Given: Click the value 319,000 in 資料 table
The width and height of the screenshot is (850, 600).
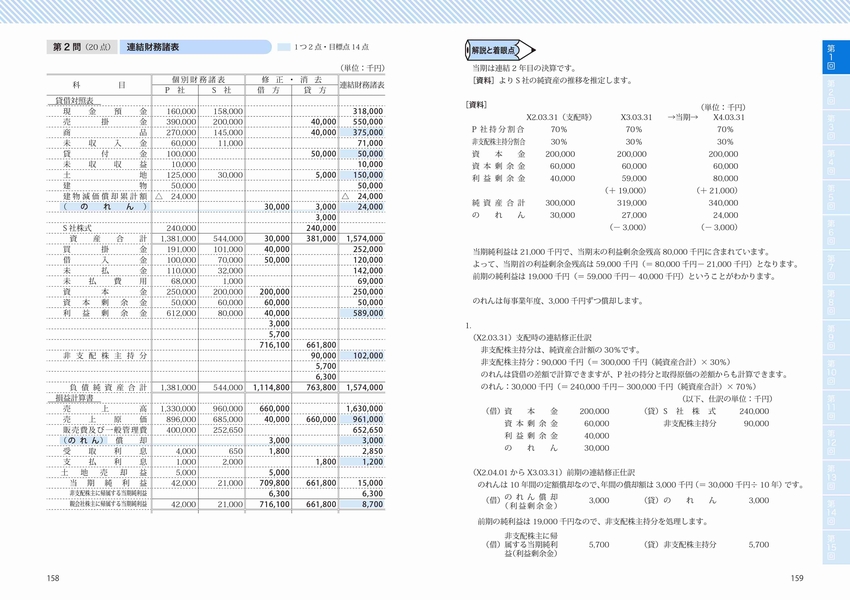Looking at the screenshot, I should [632, 203].
